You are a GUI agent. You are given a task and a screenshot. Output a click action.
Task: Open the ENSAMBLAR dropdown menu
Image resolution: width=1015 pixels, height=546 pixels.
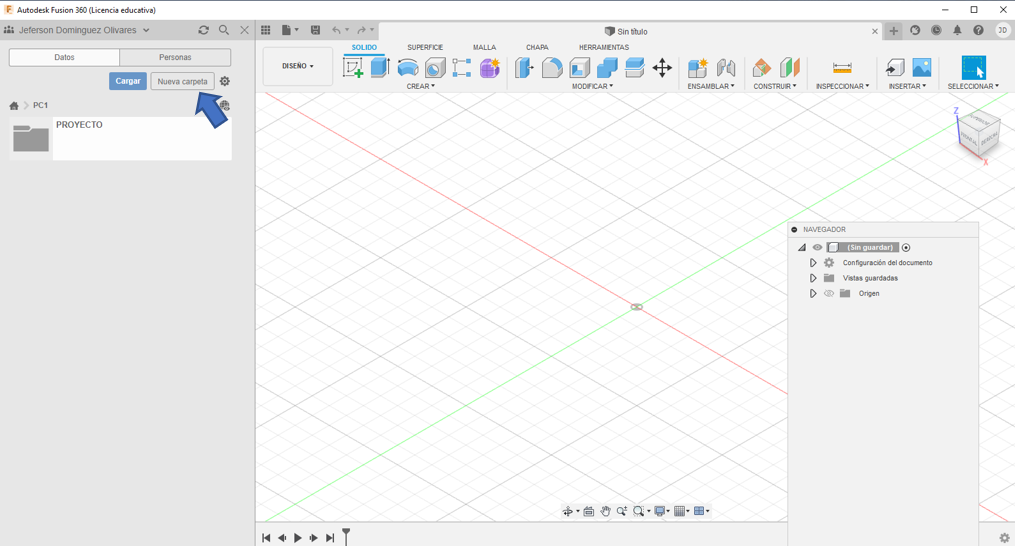pos(711,86)
